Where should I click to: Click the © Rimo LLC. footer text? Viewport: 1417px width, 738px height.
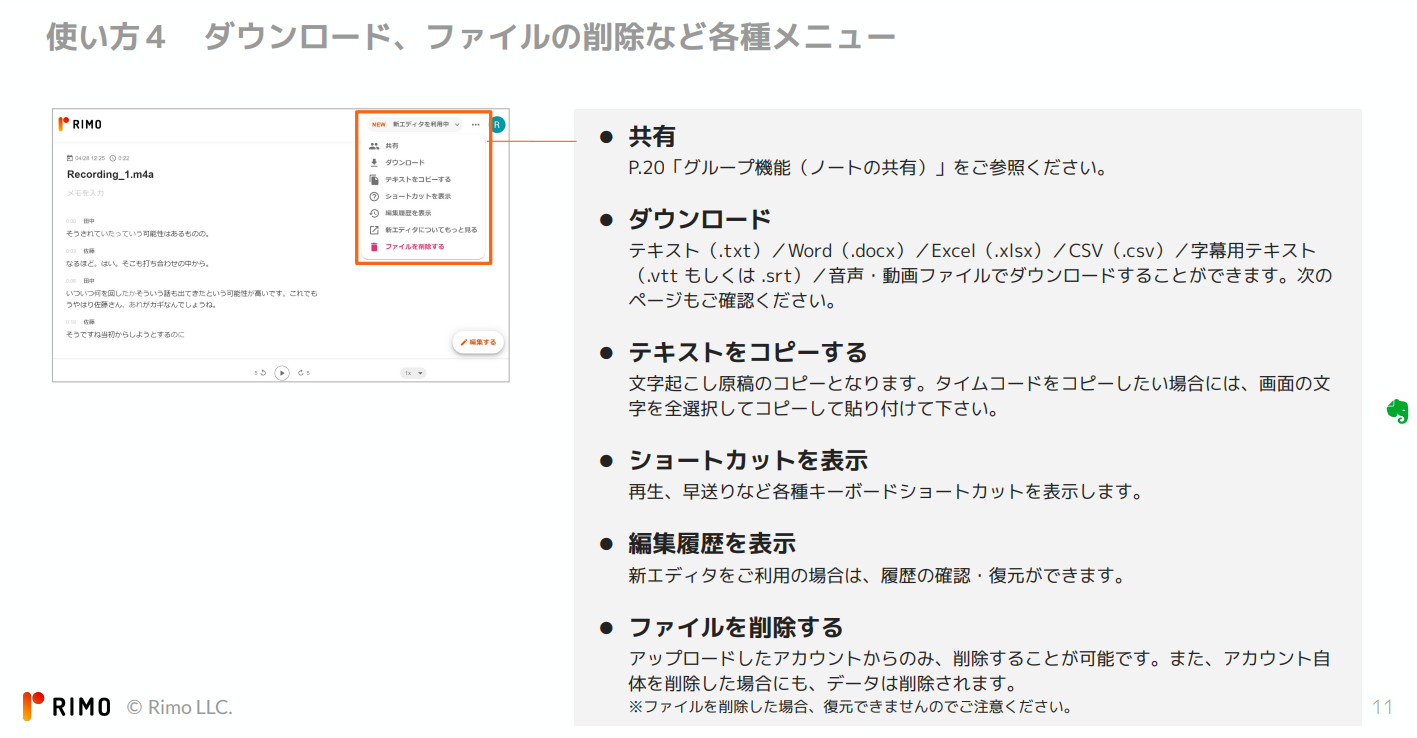(180, 707)
